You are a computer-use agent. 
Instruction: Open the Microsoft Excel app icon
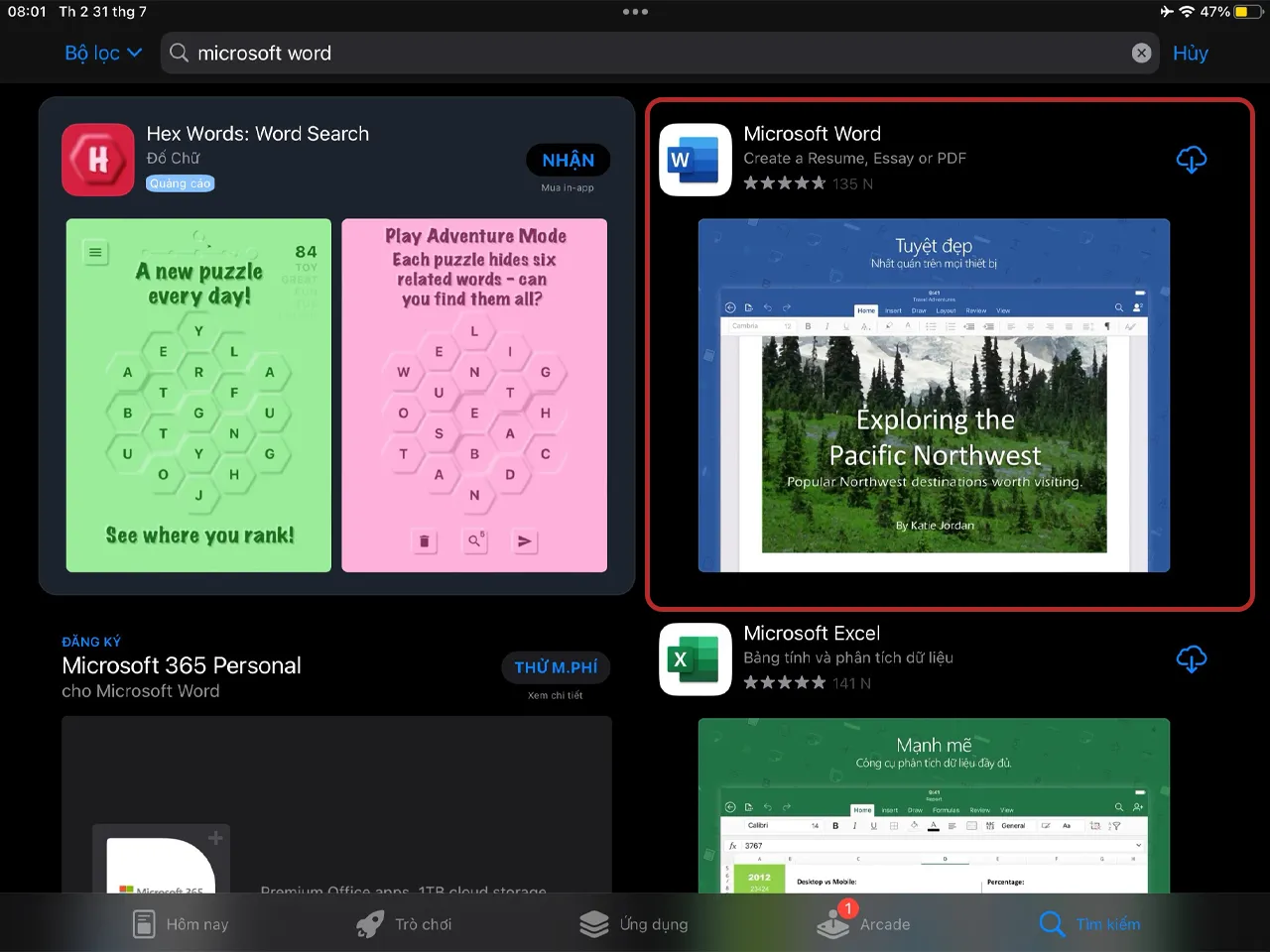[695, 658]
